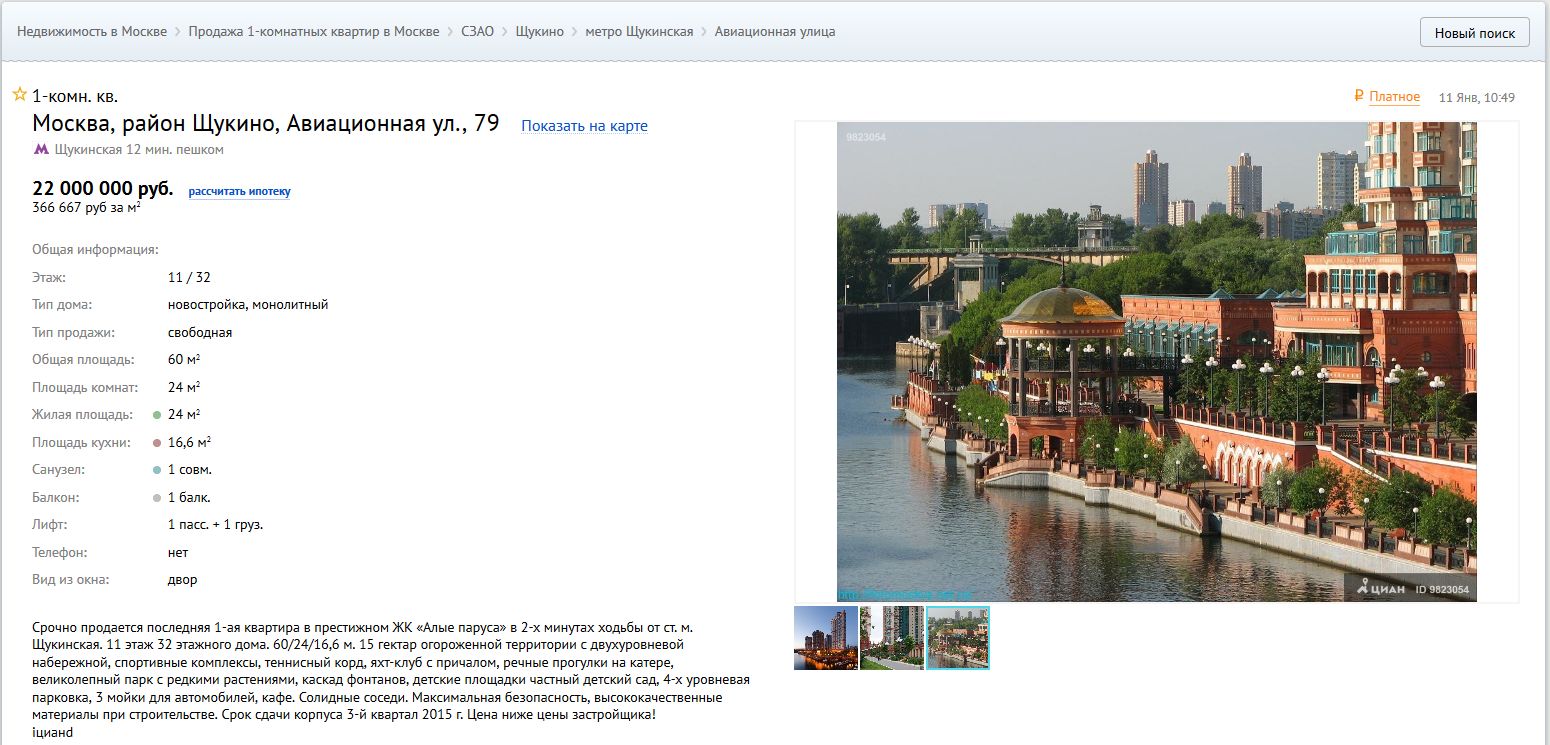Click the red dot beside Площадь кухни
Viewport: 1550px width, 745px height.
click(x=157, y=442)
